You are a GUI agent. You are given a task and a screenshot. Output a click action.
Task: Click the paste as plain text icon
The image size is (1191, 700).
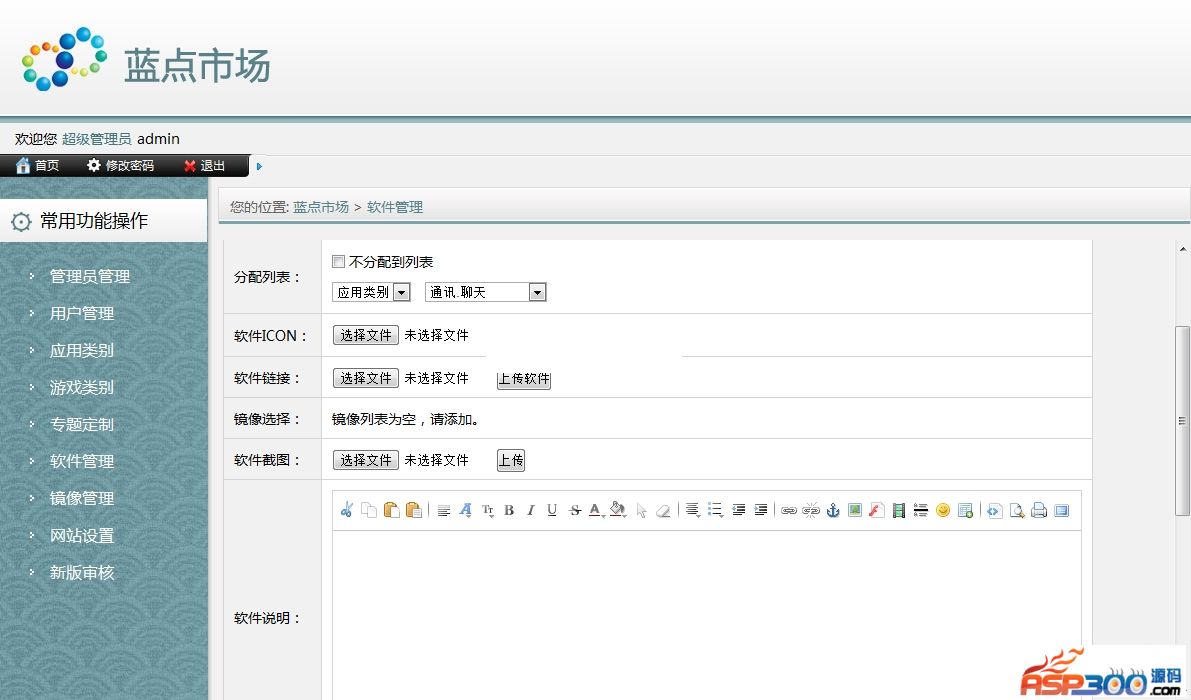click(414, 510)
